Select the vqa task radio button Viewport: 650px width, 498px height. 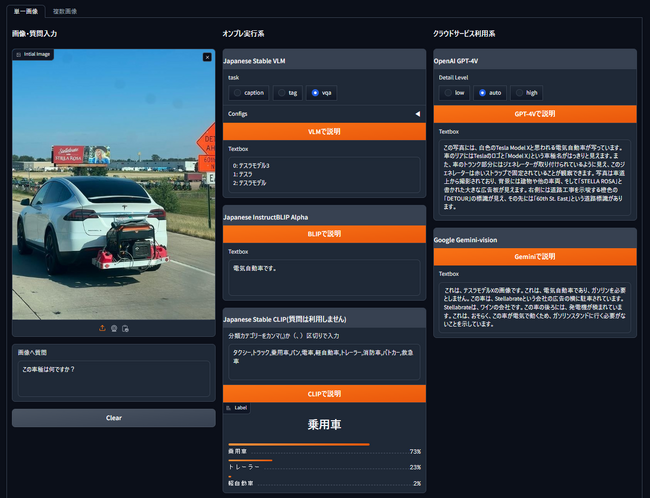[x=316, y=92]
